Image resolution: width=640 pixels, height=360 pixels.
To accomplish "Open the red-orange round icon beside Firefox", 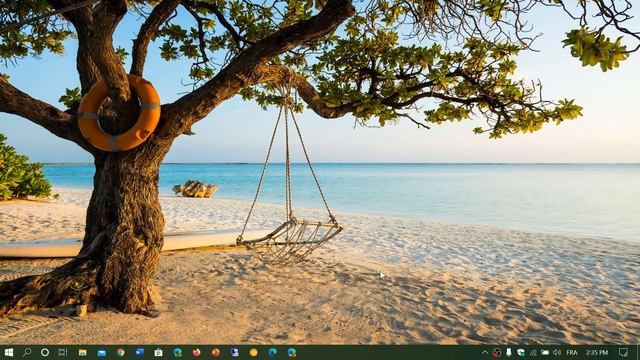I will coord(216,352).
